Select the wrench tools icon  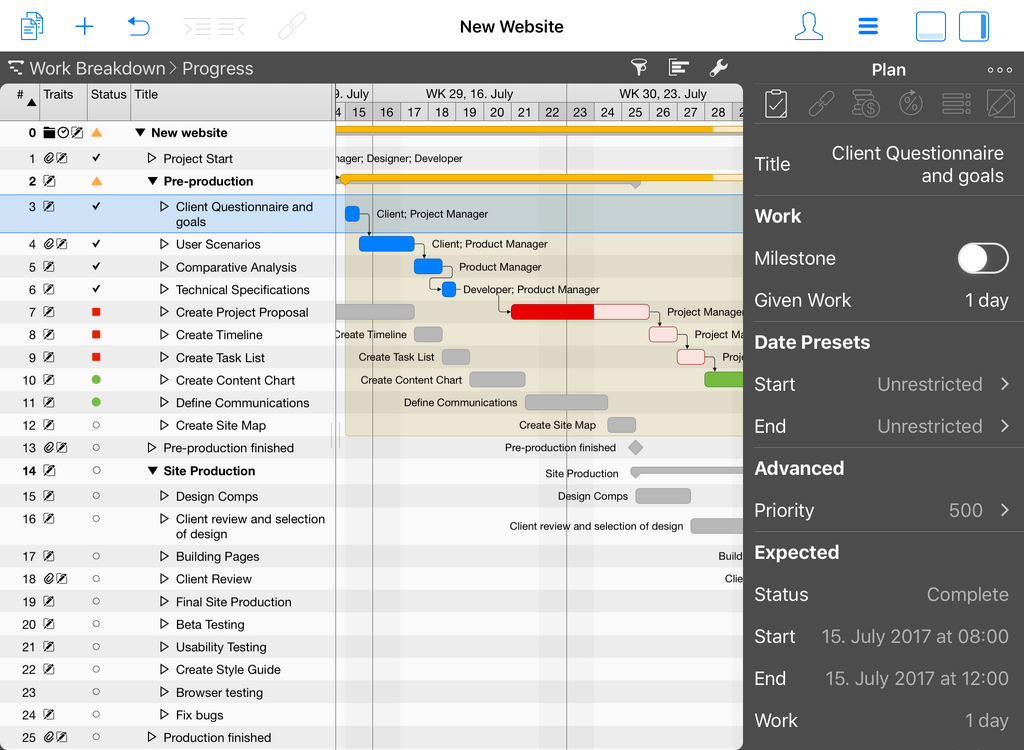tap(719, 66)
